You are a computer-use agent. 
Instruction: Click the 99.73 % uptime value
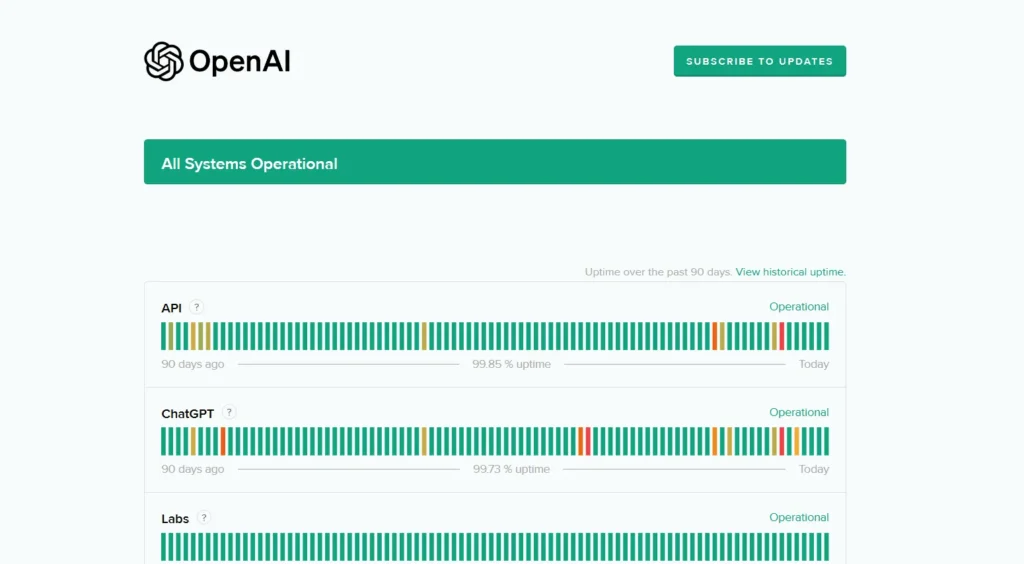(511, 469)
